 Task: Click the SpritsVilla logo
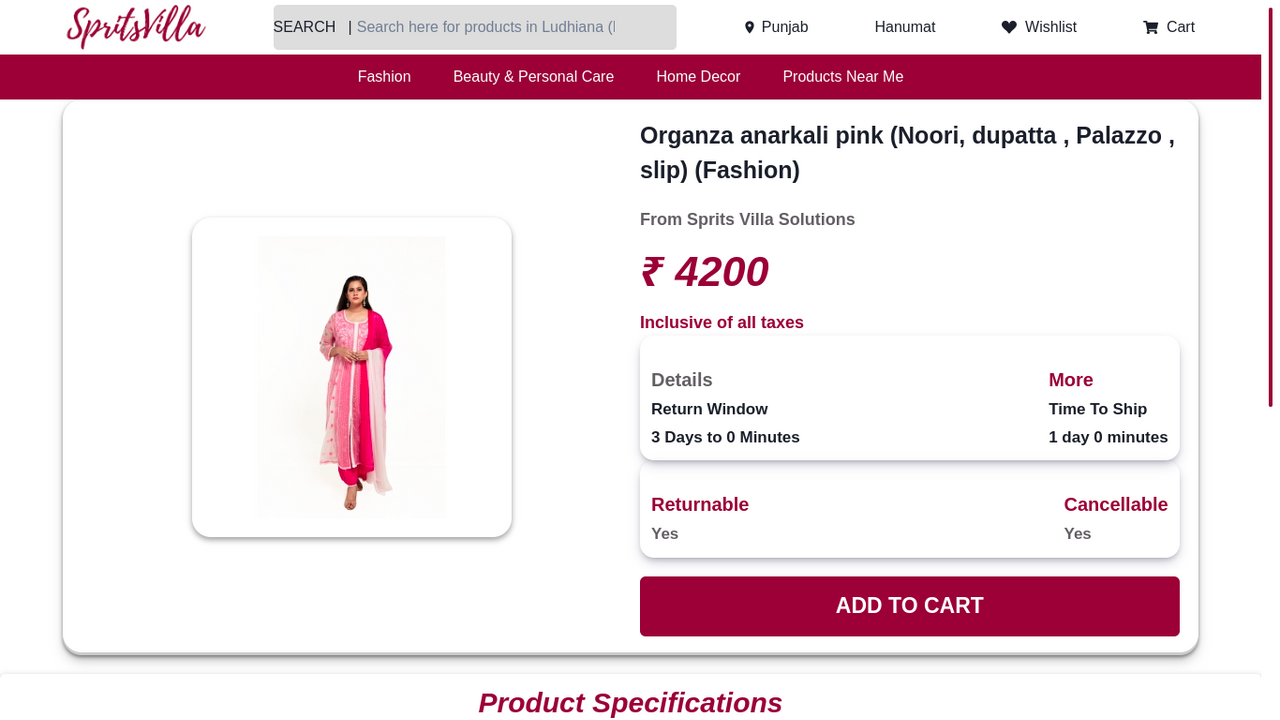click(x=135, y=27)
